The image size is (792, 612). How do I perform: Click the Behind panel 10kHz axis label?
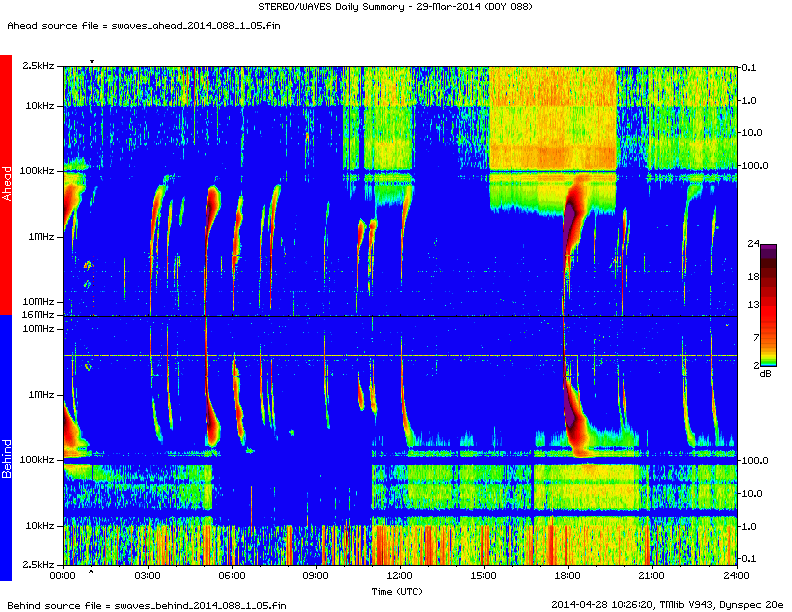[40, 526]
